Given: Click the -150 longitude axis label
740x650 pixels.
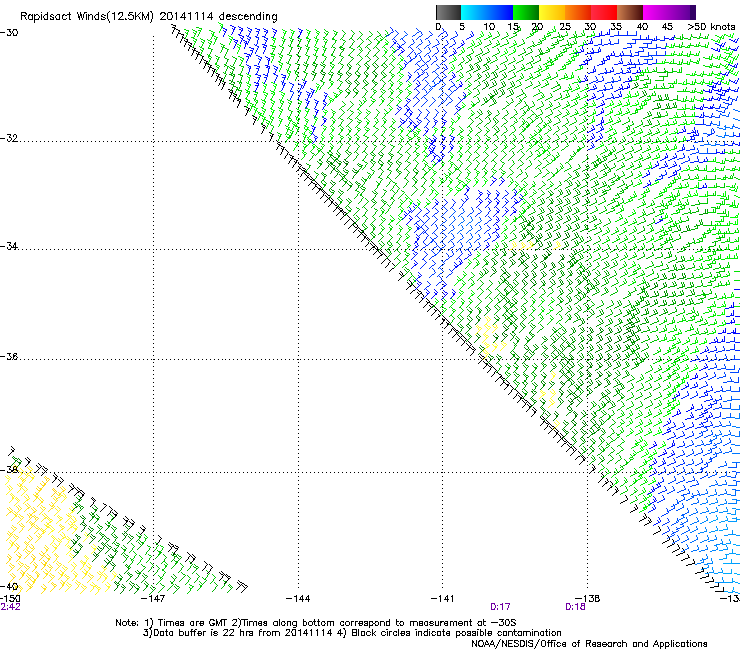Looking at the screenshot, I should click(10, 599).
